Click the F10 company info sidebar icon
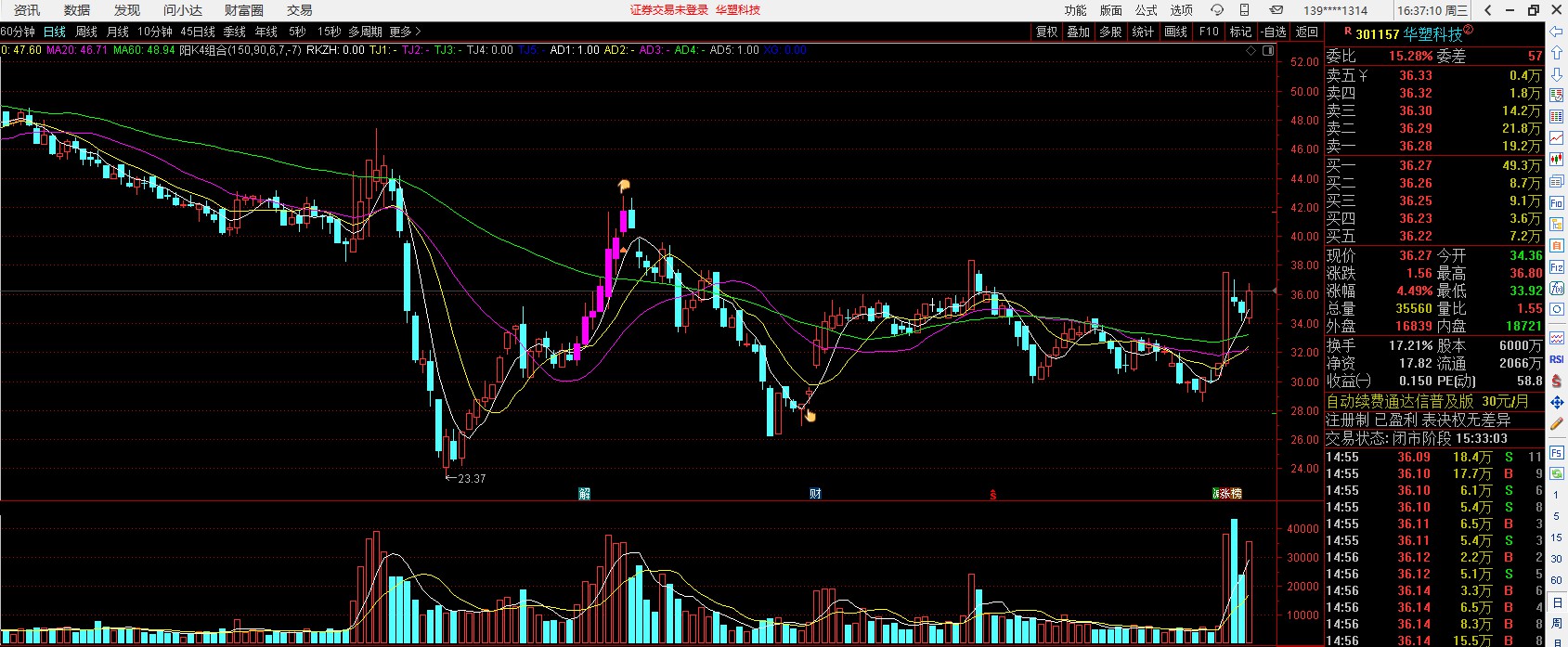This screenshot has height=647, width=1568. click(1557, 203)
